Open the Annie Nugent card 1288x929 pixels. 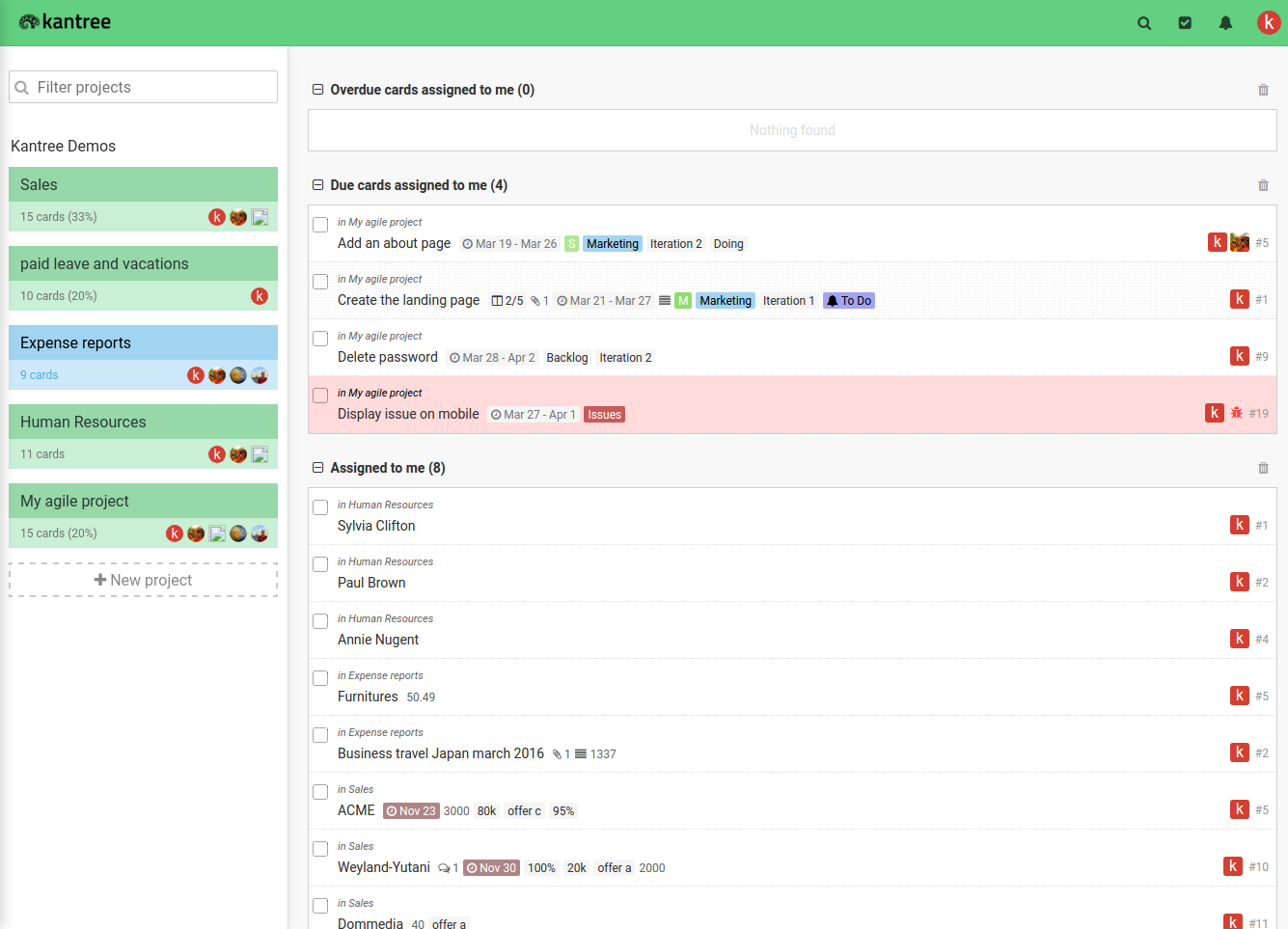(x=378, y=640)
